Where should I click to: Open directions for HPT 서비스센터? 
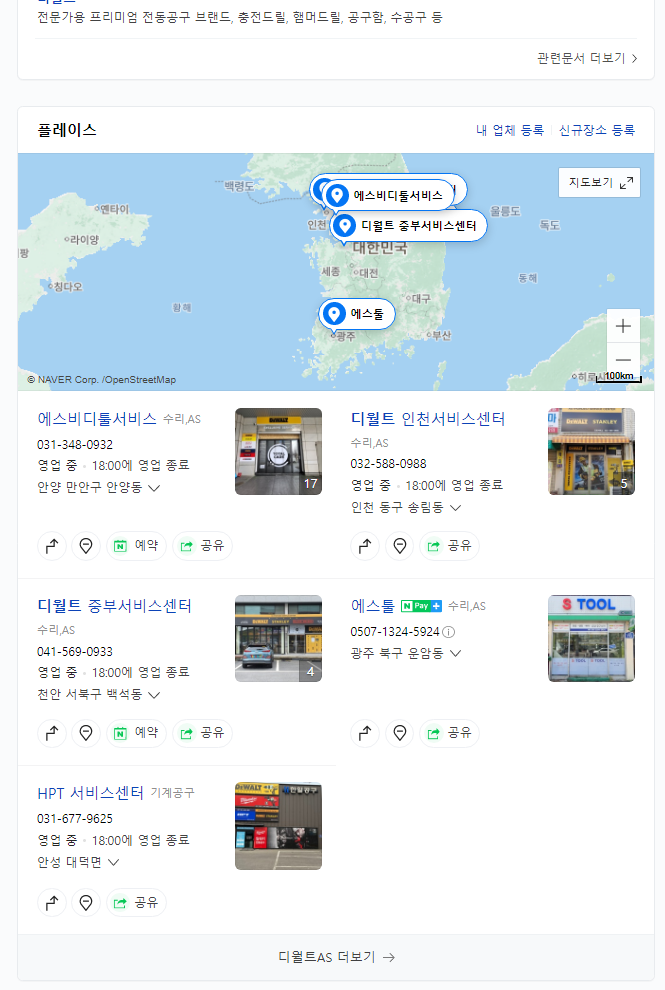click(52, 902)
